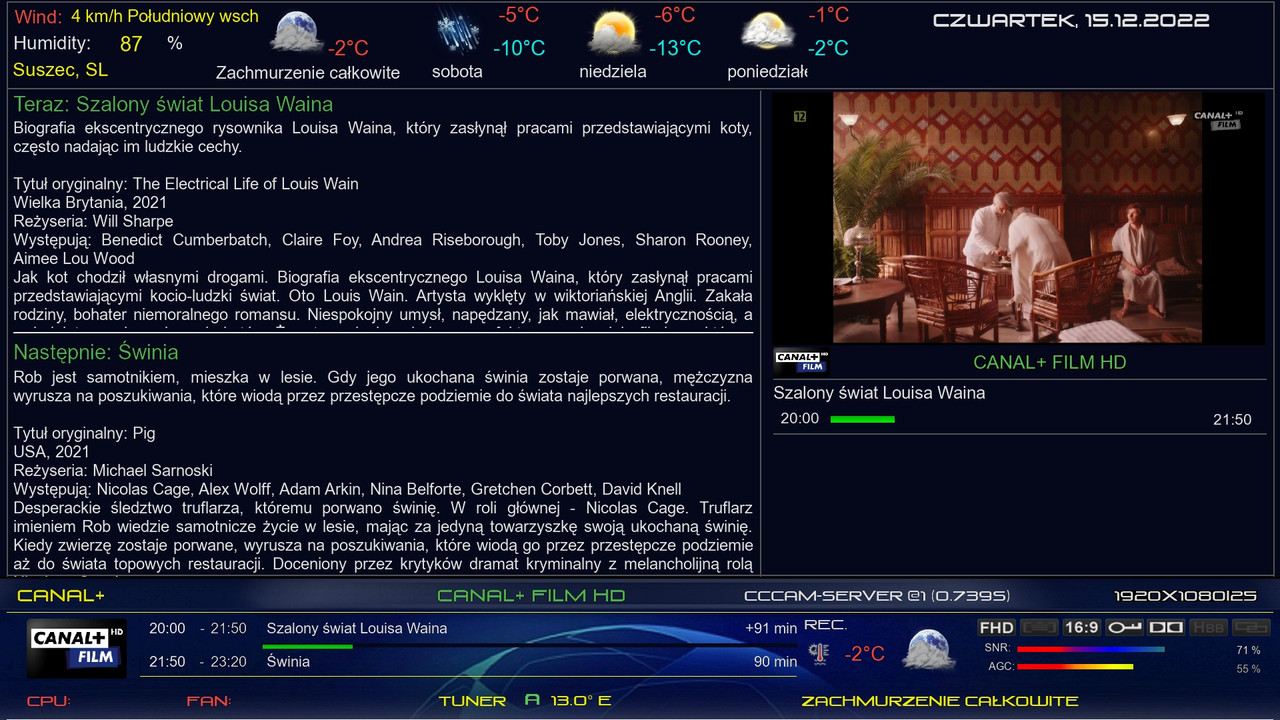This screenshot has height=720, width=1280.
Task: Click the CANAL+ FILM logo in infobar
Action: pyautogui.click(x=76, y=647)
